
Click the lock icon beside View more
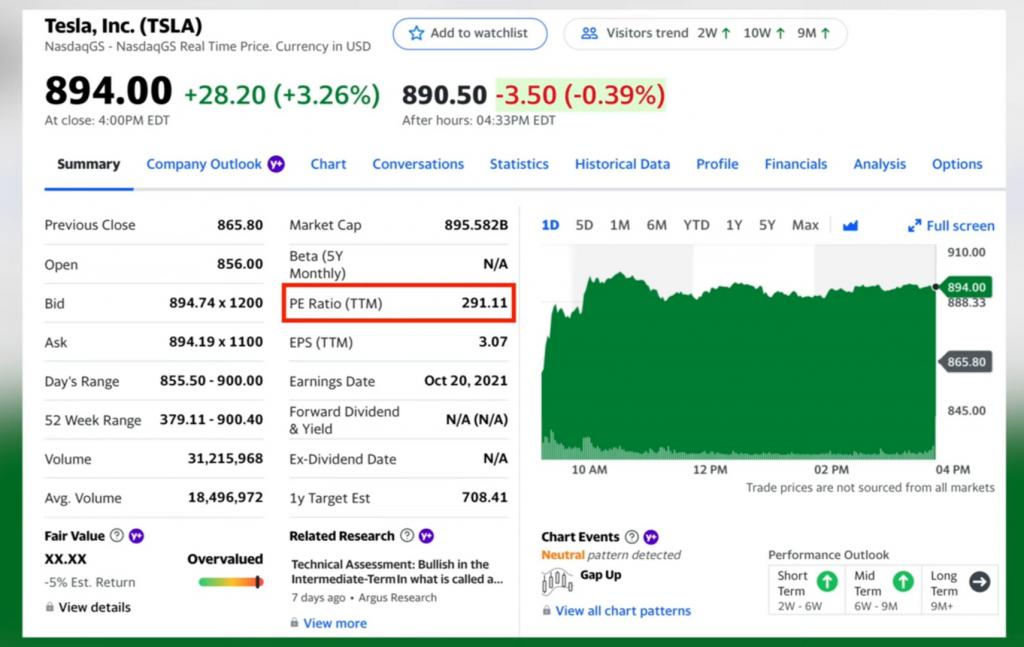click(x=295, y=623)
